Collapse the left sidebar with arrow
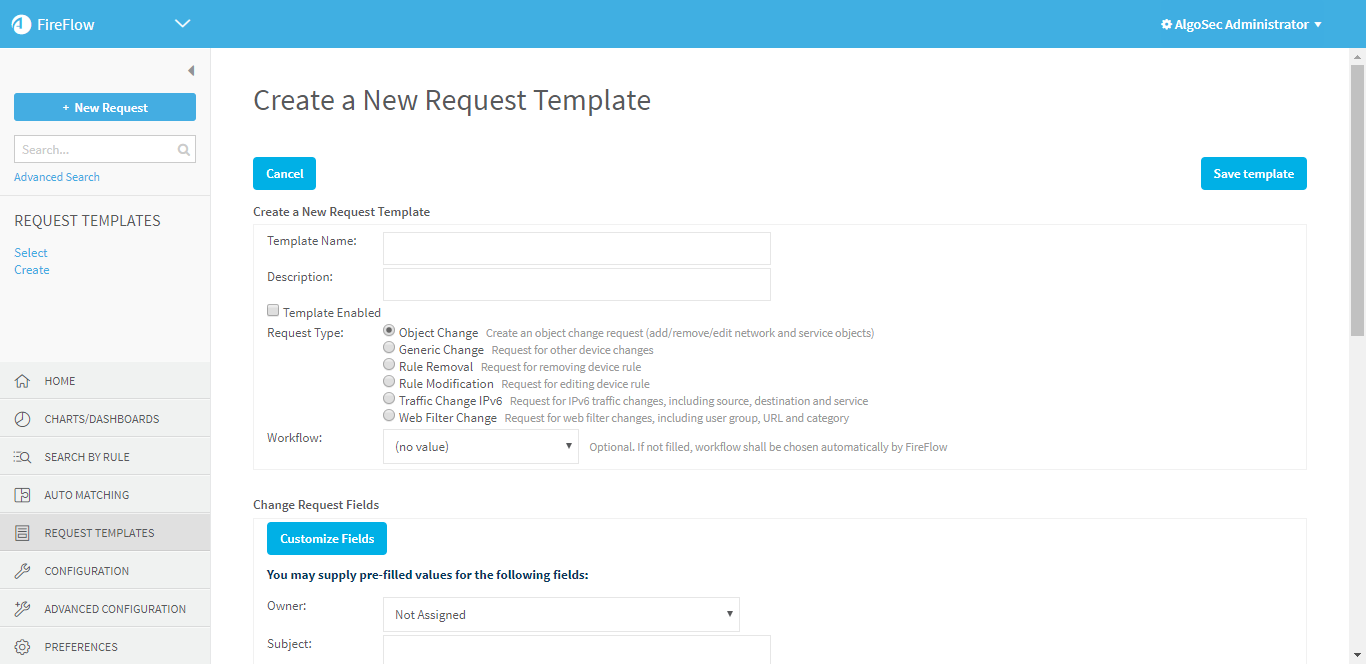The height and width of the screenshot is (664, 1366). pos(191,71)
